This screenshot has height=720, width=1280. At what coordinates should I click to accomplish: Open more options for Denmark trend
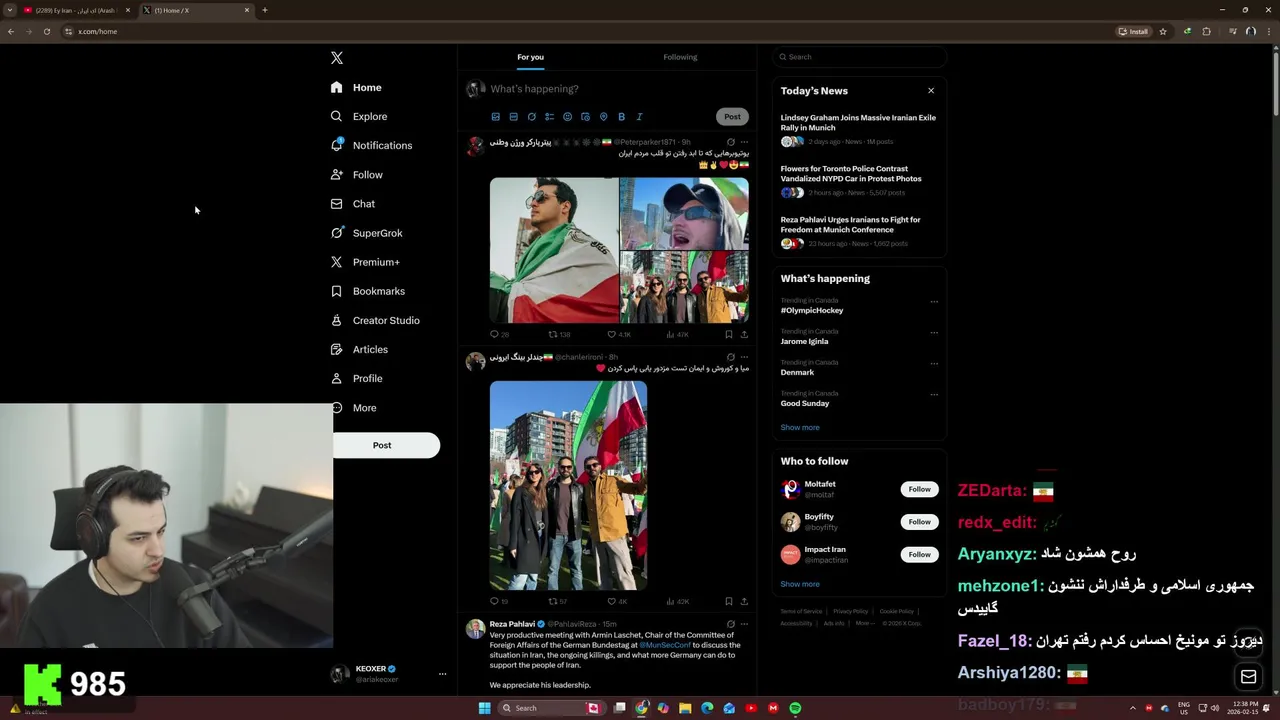pos(934,364)
